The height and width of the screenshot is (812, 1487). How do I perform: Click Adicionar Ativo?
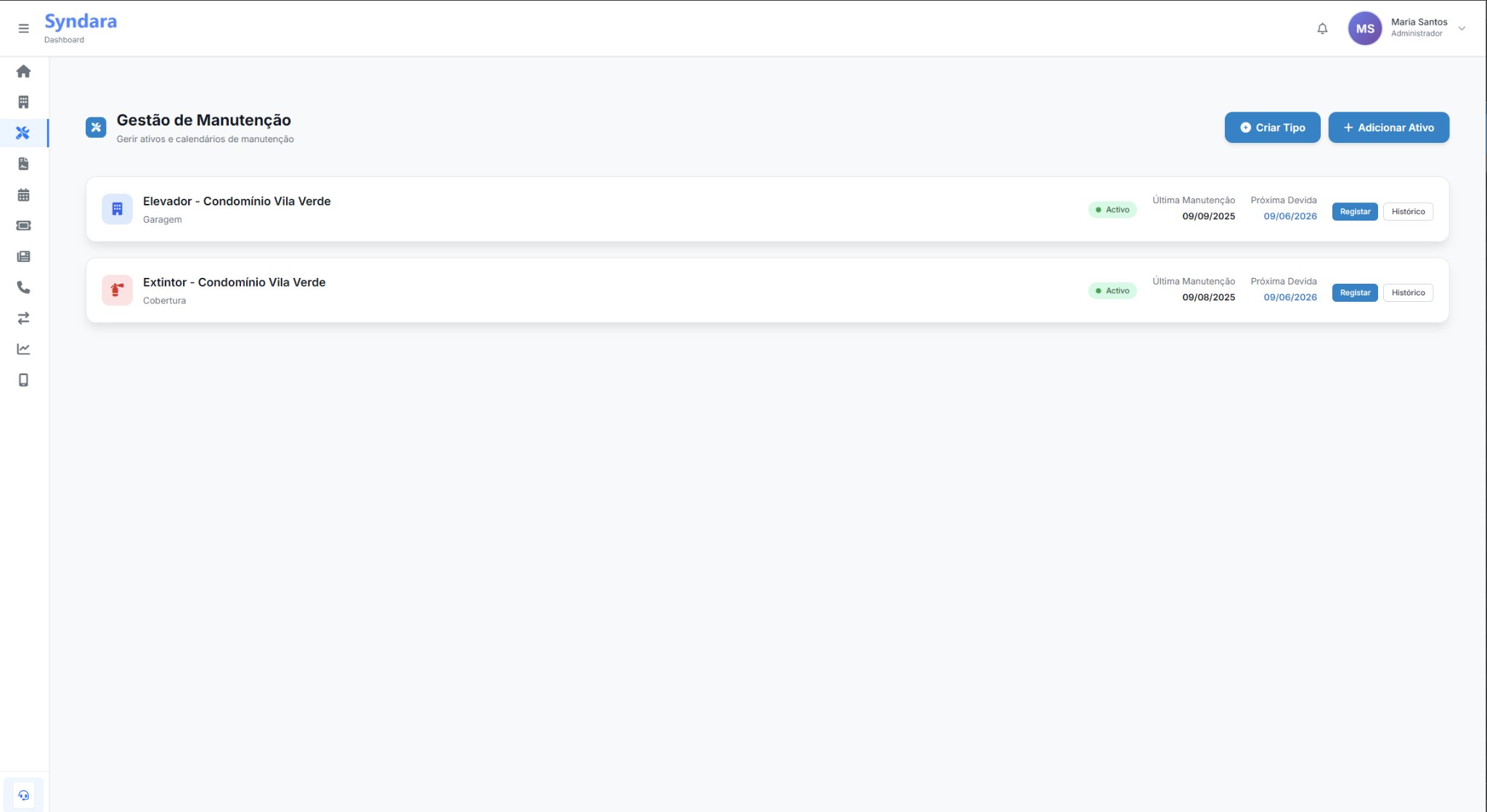point(1388,127)
